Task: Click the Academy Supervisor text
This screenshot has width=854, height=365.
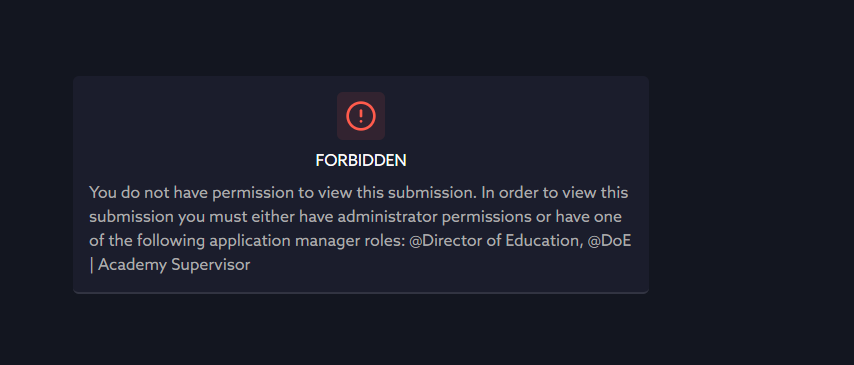Action: pos(174,265)
